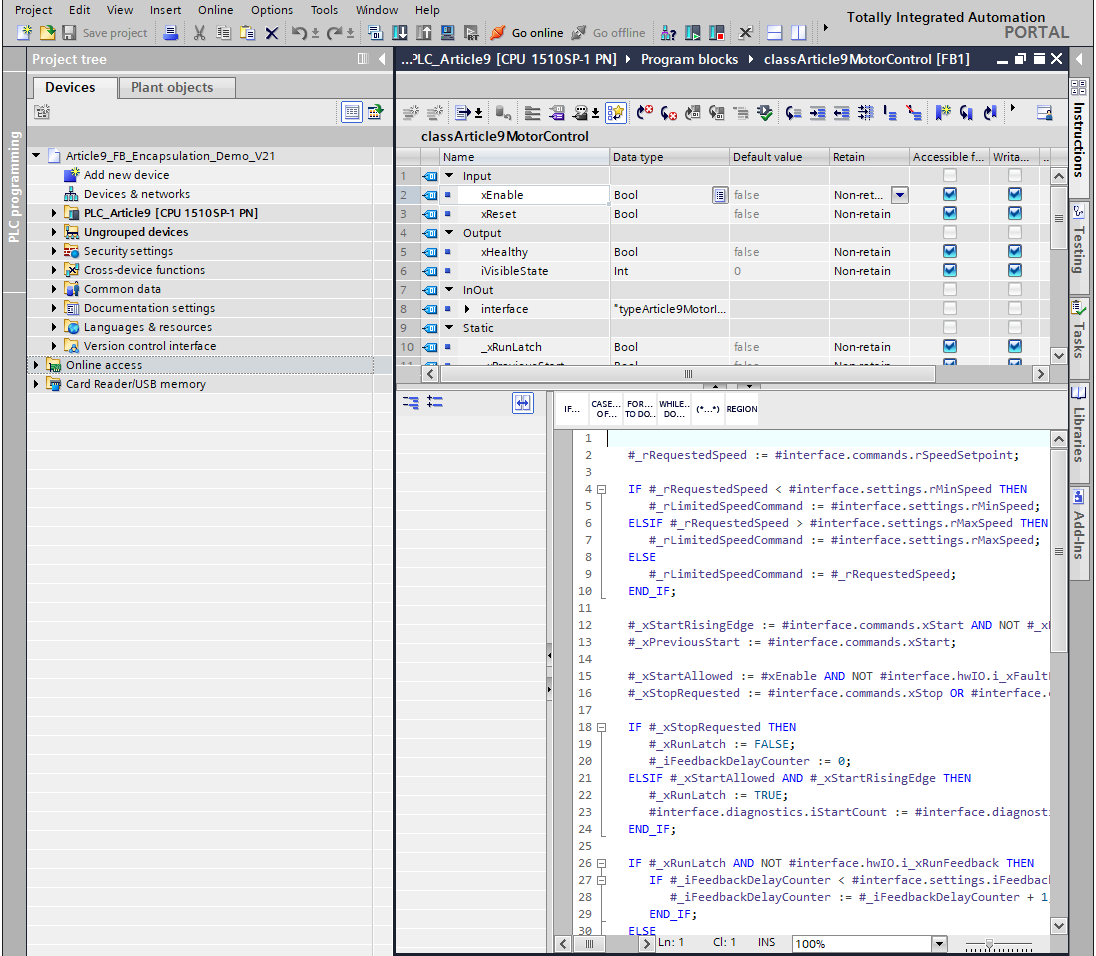
Task: Cut selection with the scissors icon
Action: (x=200, y=32)
